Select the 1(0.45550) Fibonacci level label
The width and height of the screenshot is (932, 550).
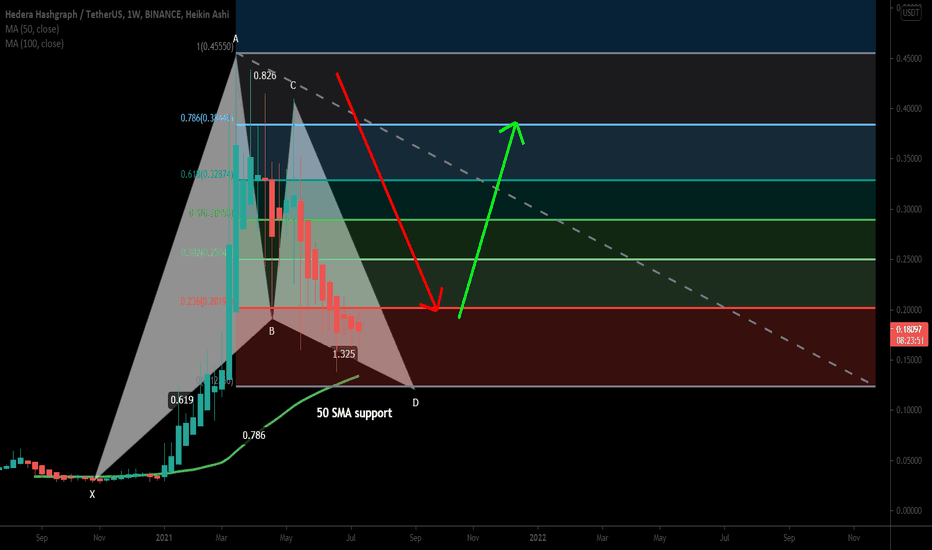[x=215, y=46]
